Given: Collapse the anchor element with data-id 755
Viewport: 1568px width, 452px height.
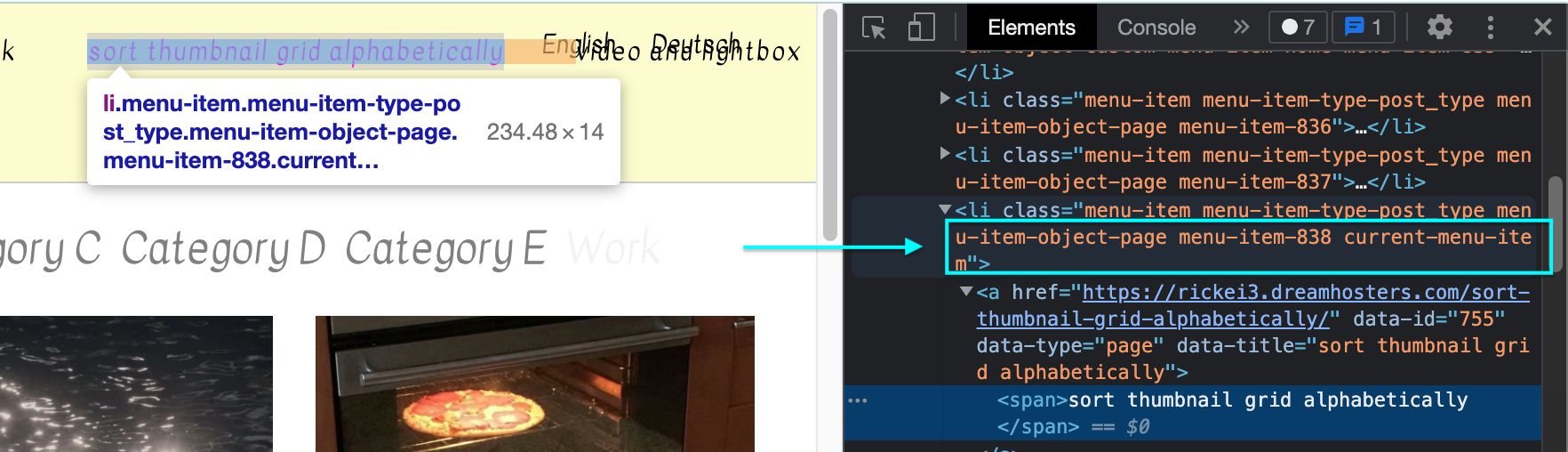Looking at the screenshot, I should tap(966, 292).
